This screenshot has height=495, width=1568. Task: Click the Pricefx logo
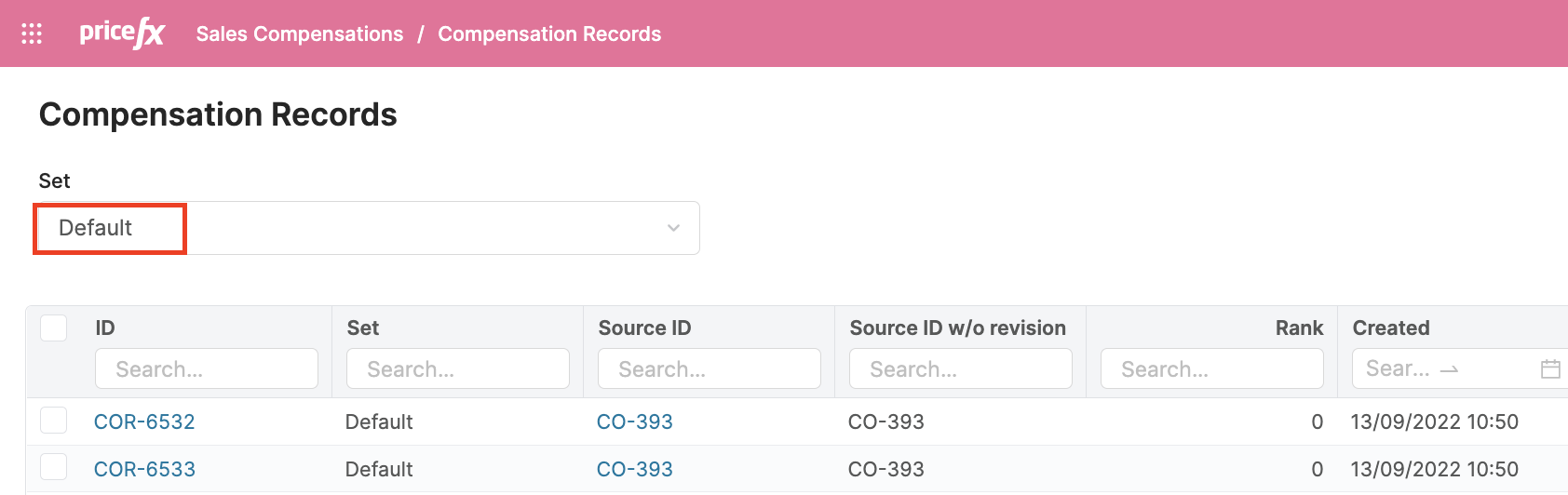click(x=121, y=33)
